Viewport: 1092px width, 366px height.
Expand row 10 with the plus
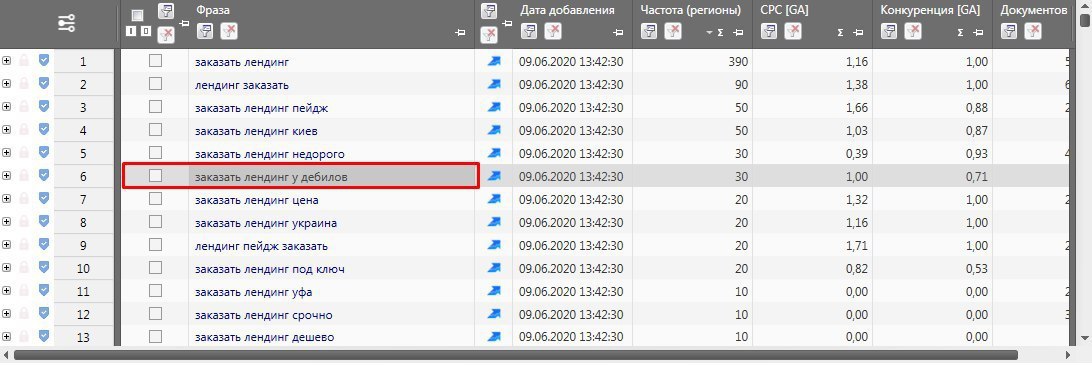tap(7, 268)
